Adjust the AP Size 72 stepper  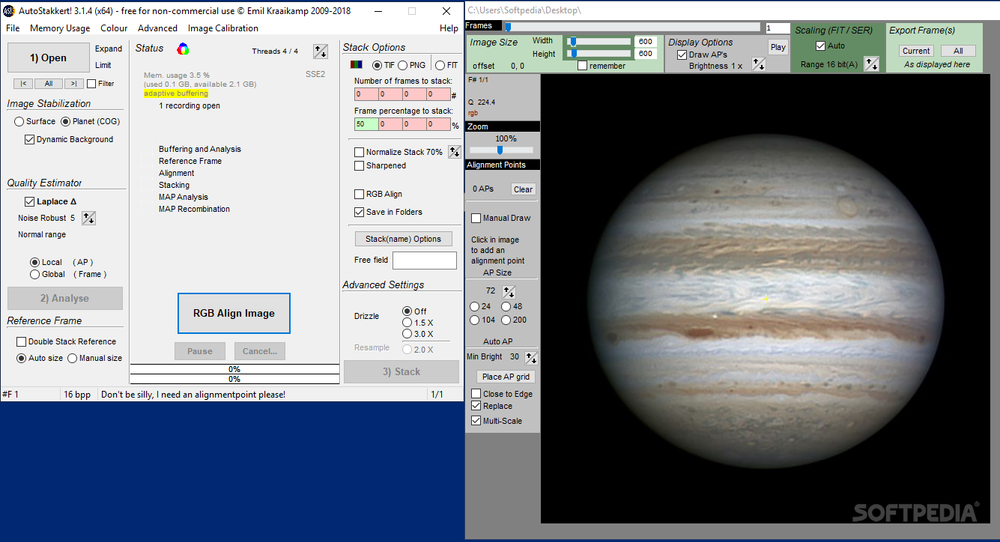(508, 292)
